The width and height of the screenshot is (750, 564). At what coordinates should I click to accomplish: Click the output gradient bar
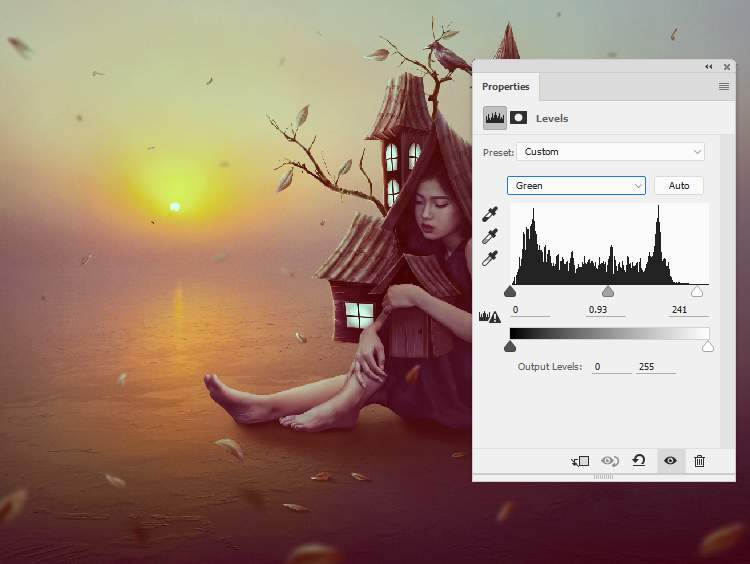tap(609, 333)
